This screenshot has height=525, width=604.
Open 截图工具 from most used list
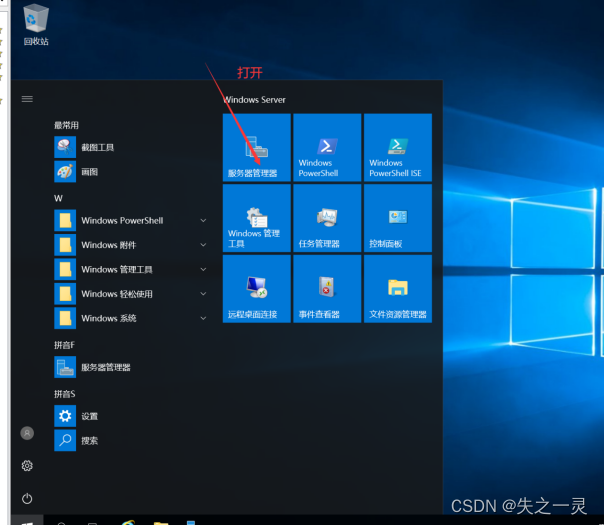(x=131, y=147)
